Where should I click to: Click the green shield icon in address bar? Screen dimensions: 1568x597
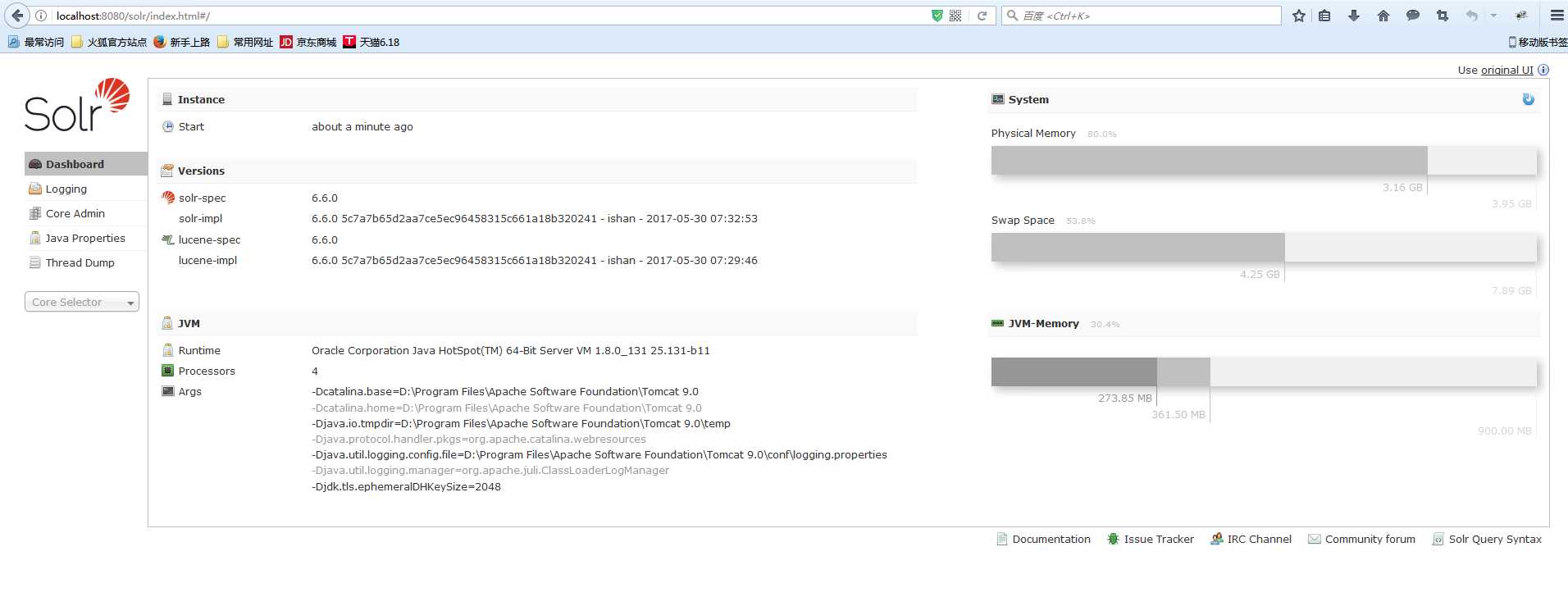[x=937, y=16]
